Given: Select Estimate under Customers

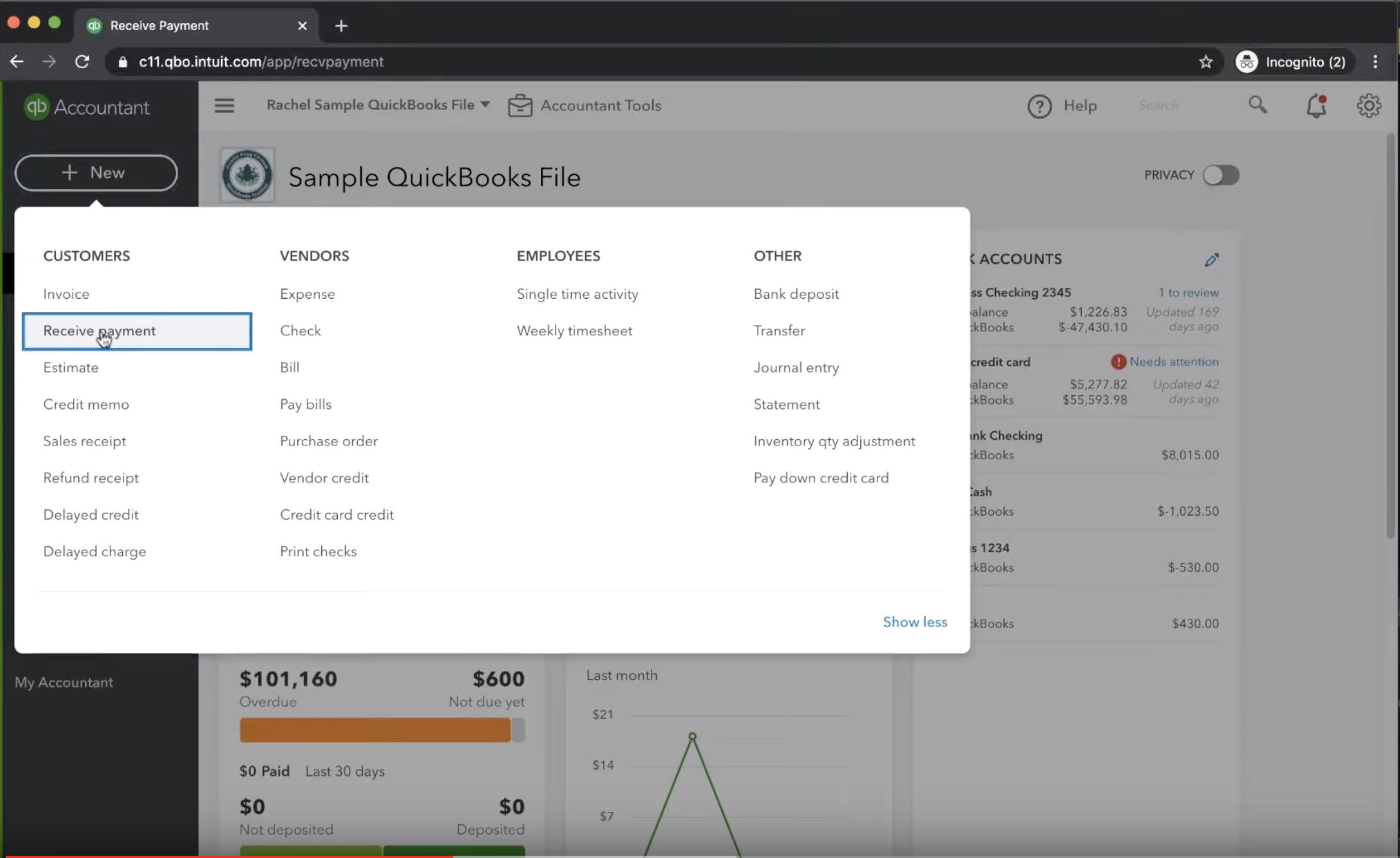Looking at the screenshot, I should click(x=71, y=367).
